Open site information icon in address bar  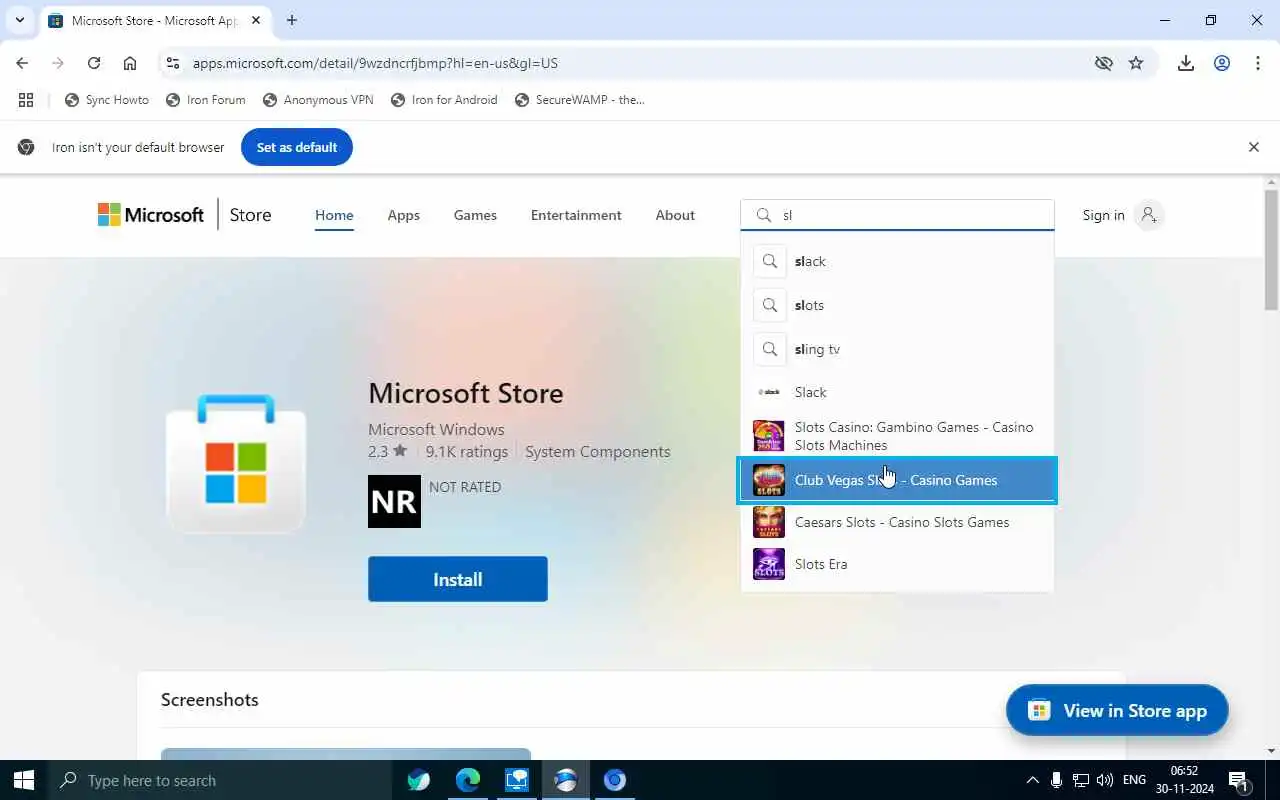[173, 63]
